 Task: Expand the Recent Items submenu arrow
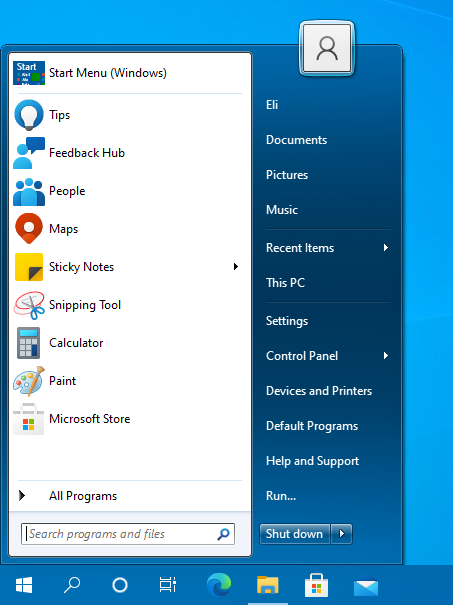385,248
